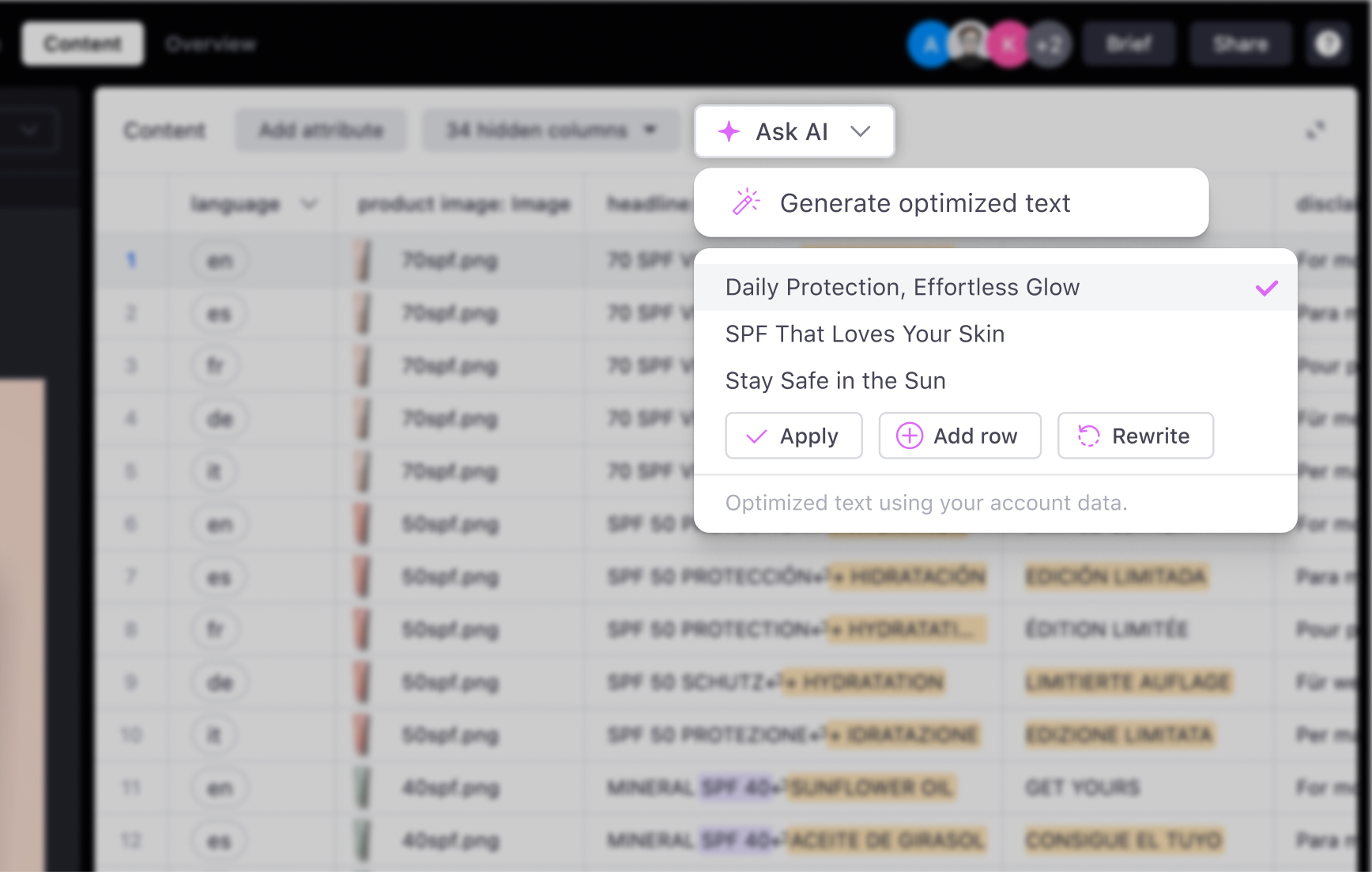
Task: Click the Add row button
Action: [x=959, y=436]
